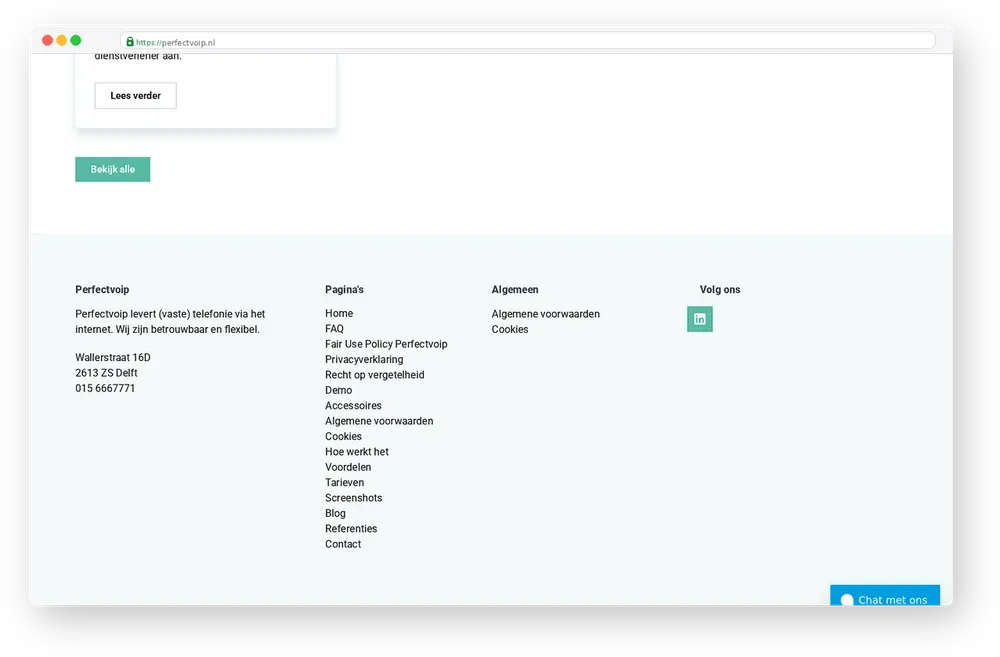The width and height of the screenshot is (1000, 657).
Task: Click the 2613 ZS Delft text
Action: click(x=106, y=373)
